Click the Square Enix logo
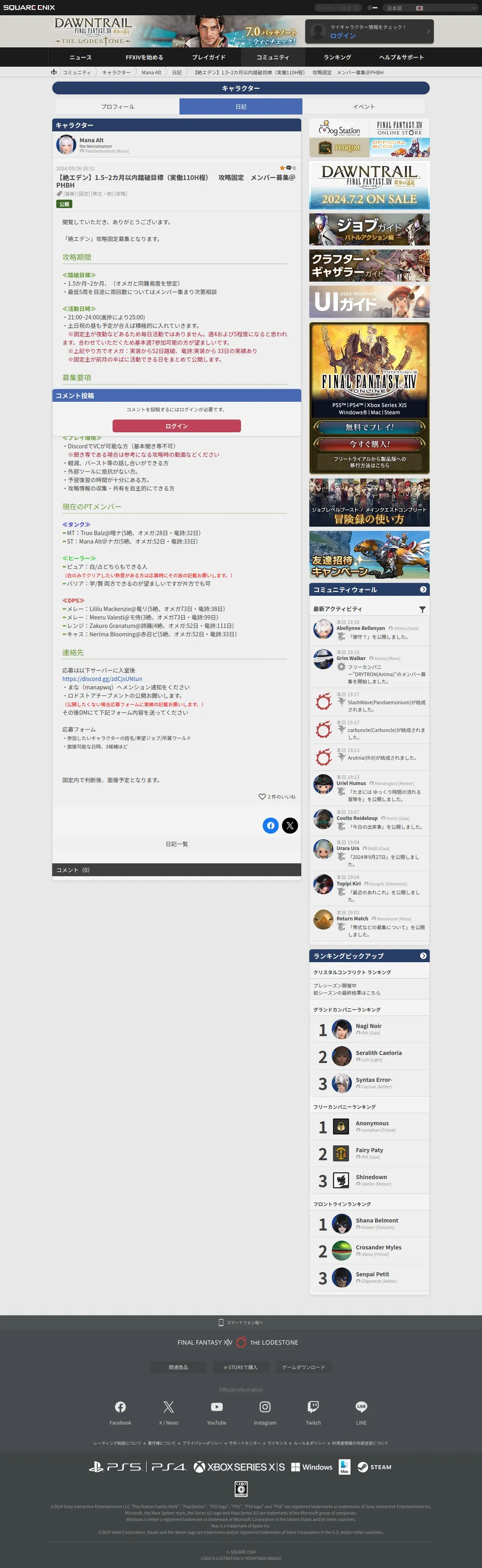The image size is (482, 1568). (29, 7)
